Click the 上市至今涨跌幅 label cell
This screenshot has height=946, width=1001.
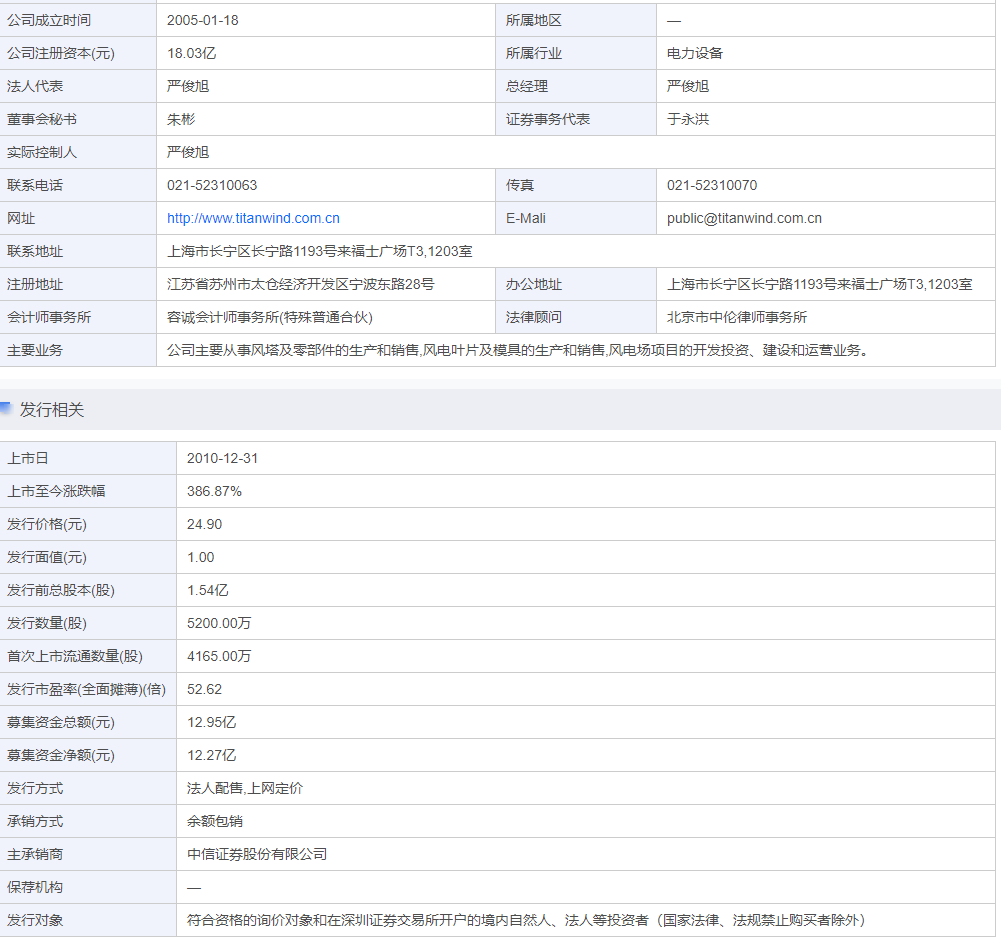(x=88, y=492)
